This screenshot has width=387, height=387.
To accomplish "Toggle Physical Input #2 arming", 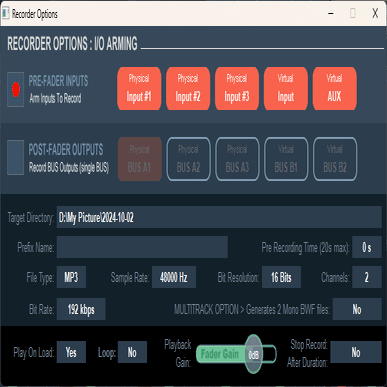I will [188, 89].
